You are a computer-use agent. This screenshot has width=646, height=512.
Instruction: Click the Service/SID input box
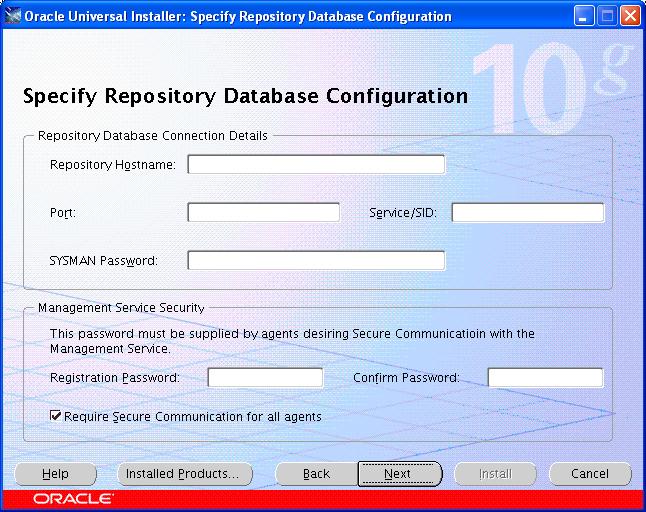(x=528, y=213)
